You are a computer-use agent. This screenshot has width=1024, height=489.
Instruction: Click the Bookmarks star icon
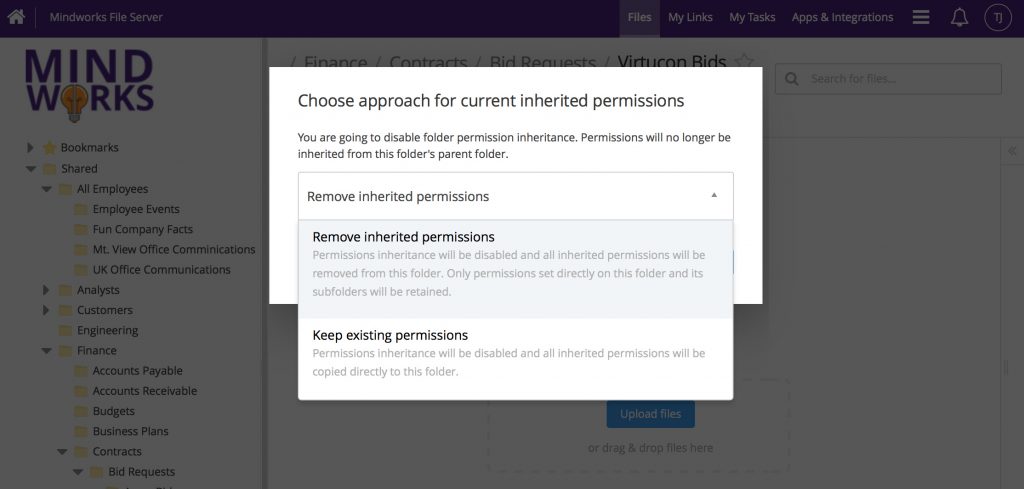coord(49,148)
